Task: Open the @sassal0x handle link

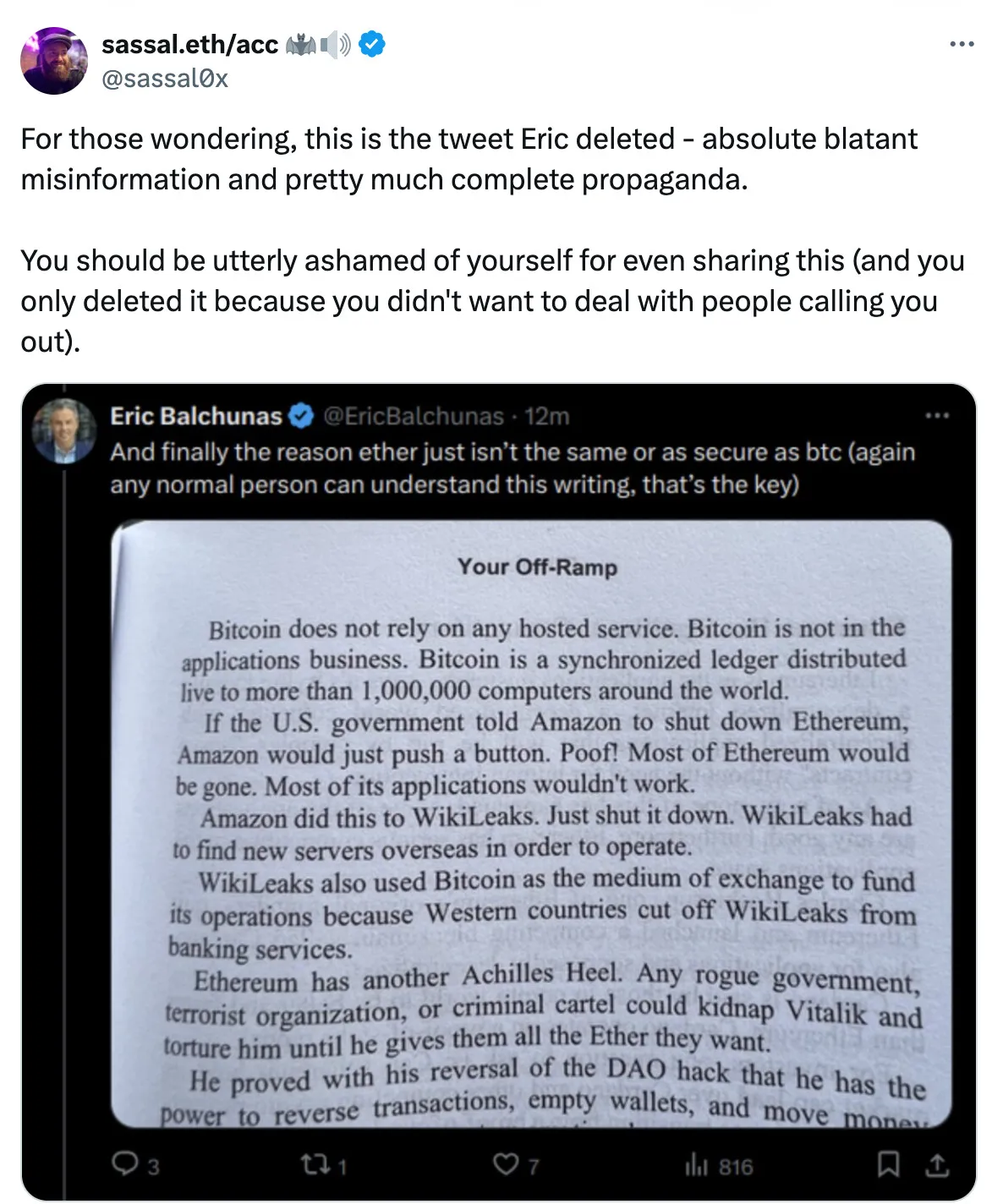Action: click(x=165, y=79)
